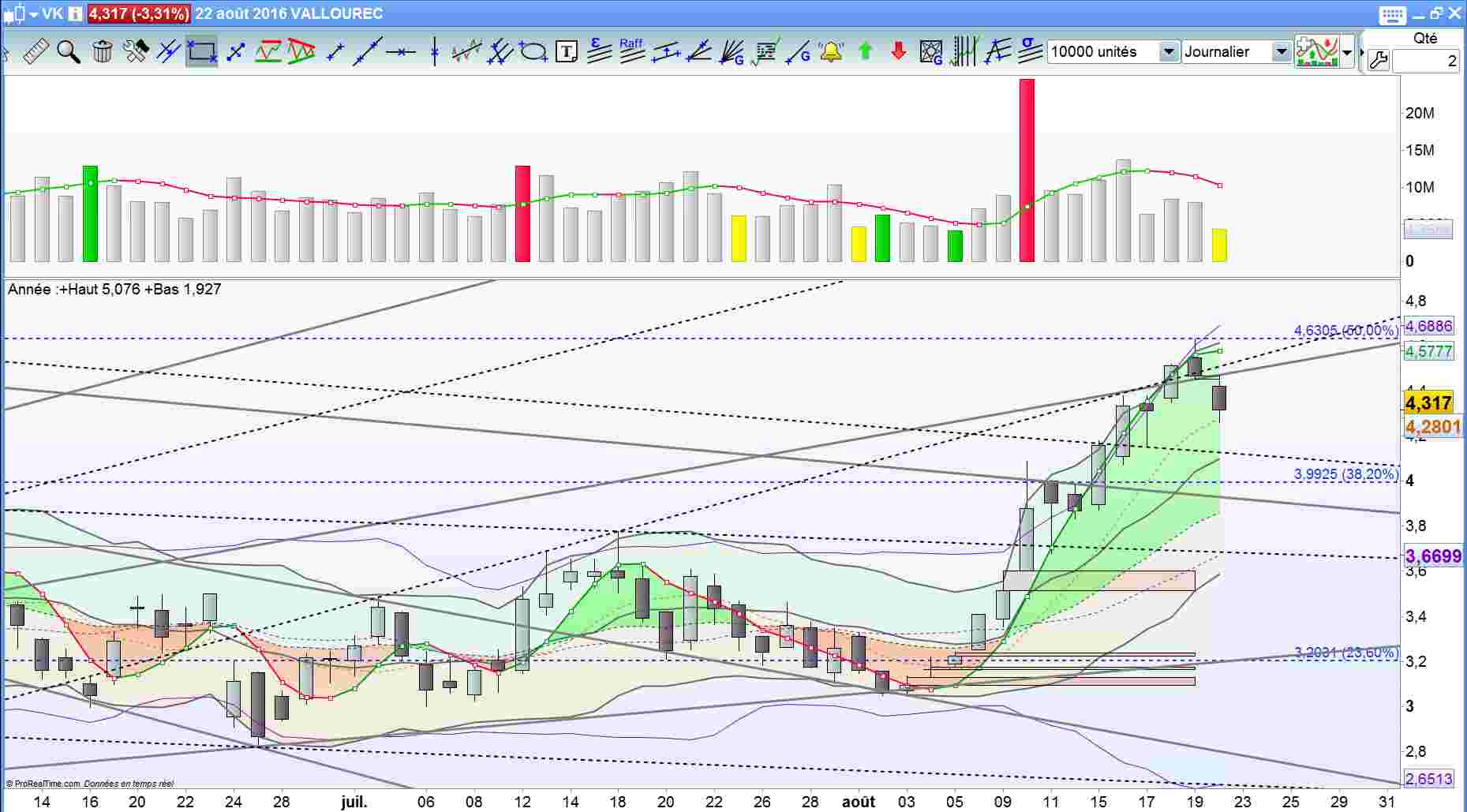Viewport: 1467px width, 812px height.
Task: Select the parallel lines drawing tool
Action: [168, 52]
